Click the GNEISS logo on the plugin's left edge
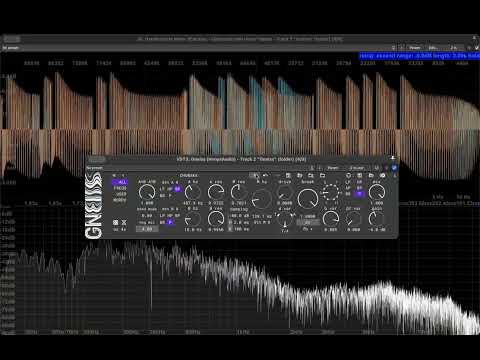Image resolution: width=480 pixels, height=360 pixels. [93, 205]
